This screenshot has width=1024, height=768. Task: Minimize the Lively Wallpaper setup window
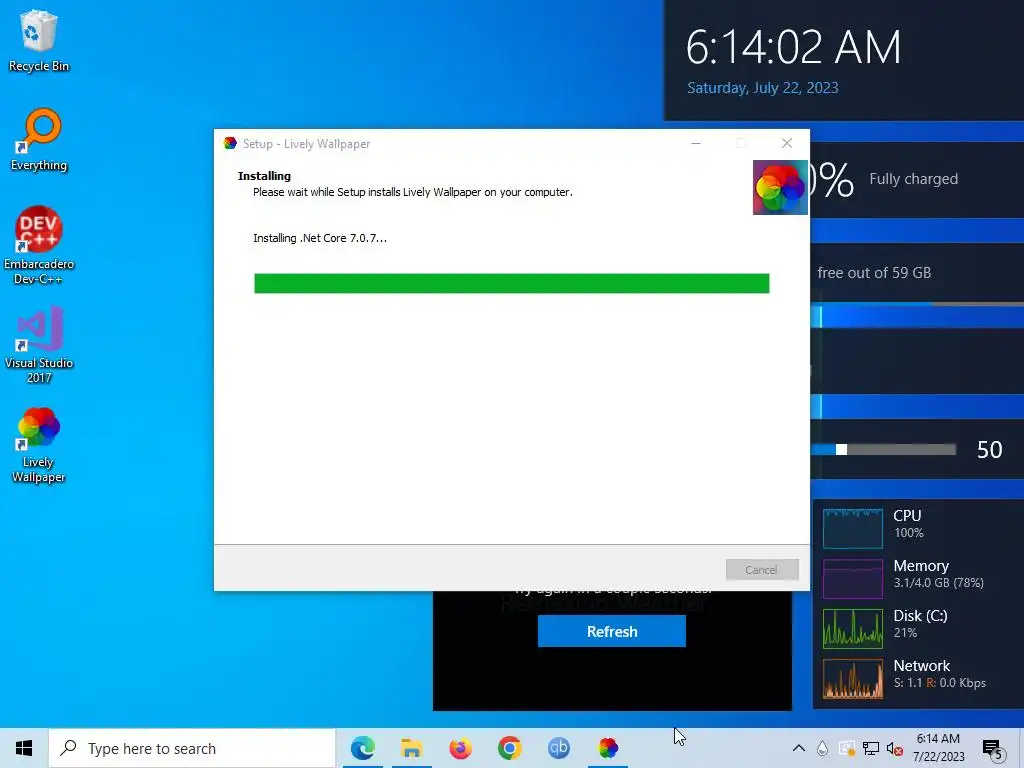click(696, 143)
